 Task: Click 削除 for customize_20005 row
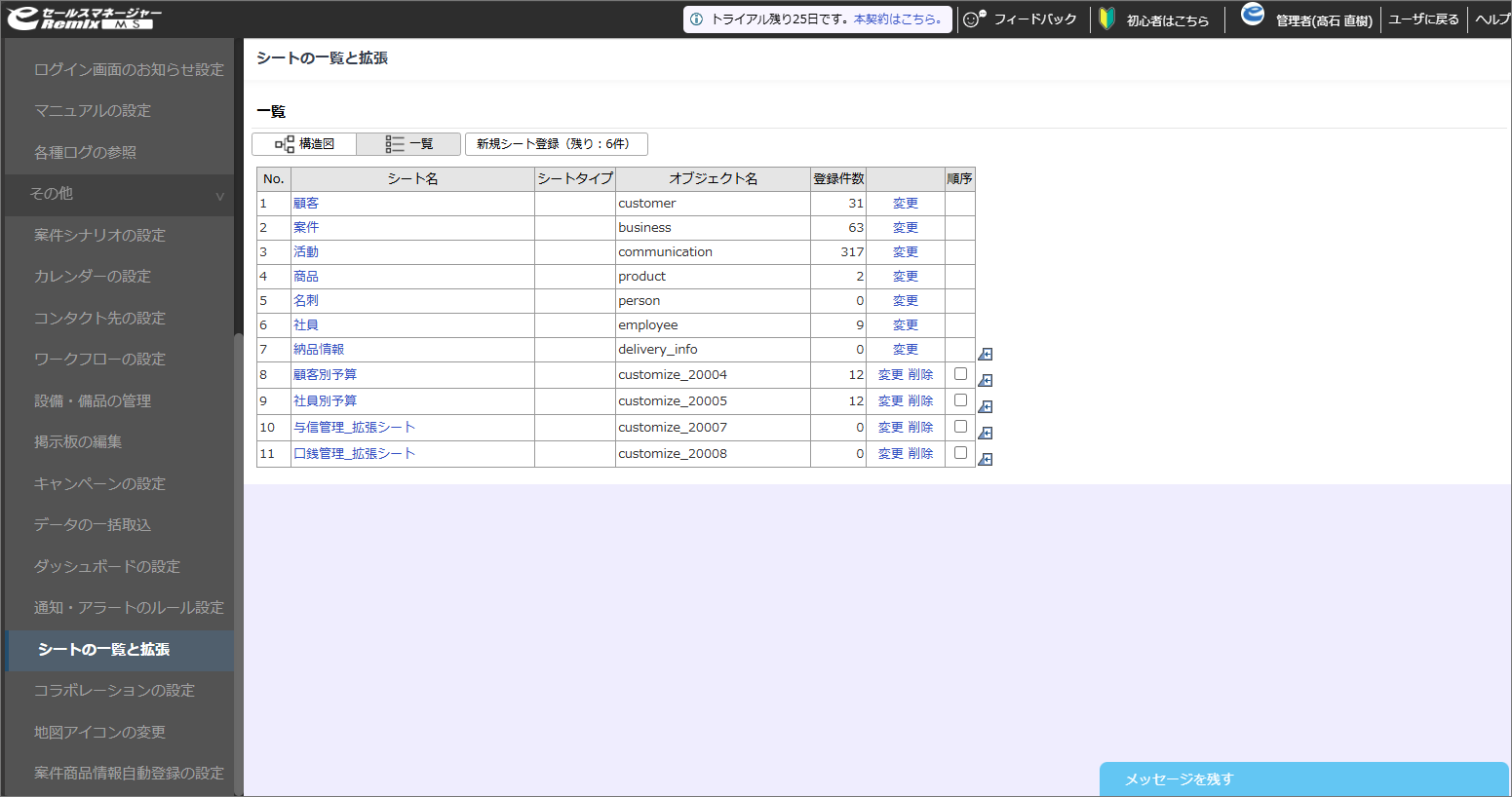point(921,401)
